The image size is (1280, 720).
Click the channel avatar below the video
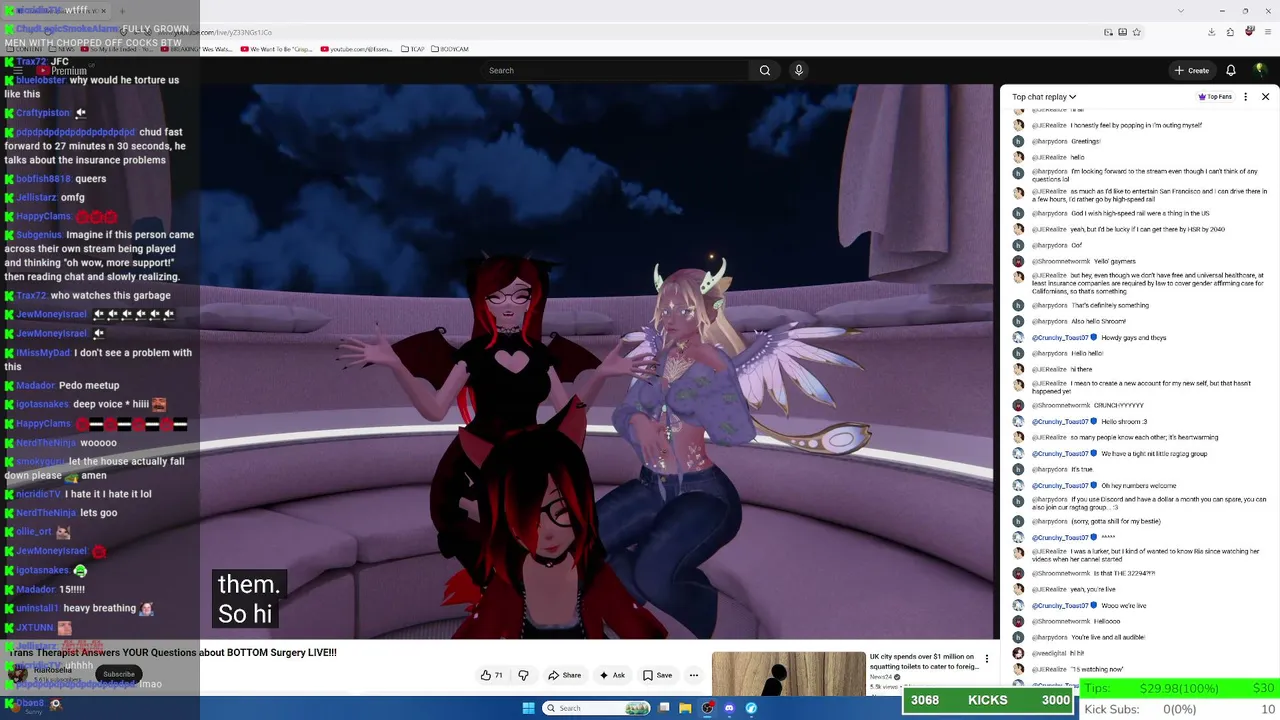tap(16, 674)
